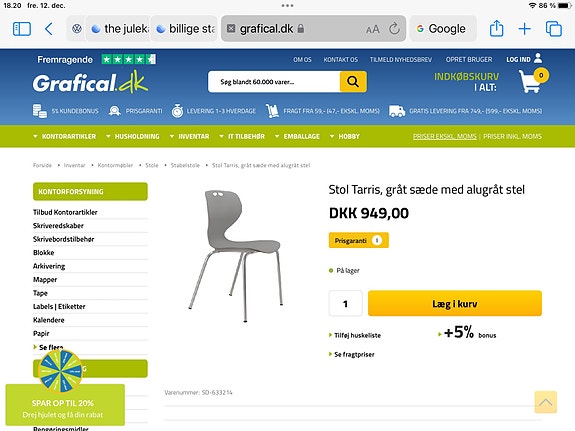Open the Safari sidebar panel
The image size is (575, 431).
[22, 29]
